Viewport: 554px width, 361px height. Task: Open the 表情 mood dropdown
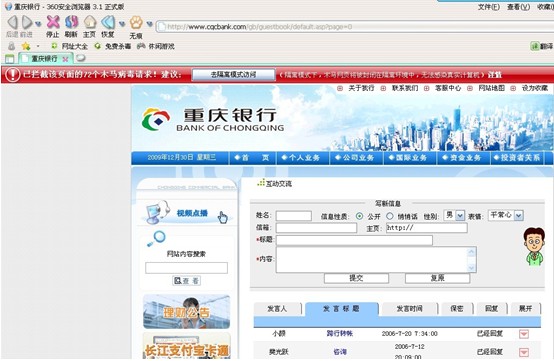pos(518,215)
